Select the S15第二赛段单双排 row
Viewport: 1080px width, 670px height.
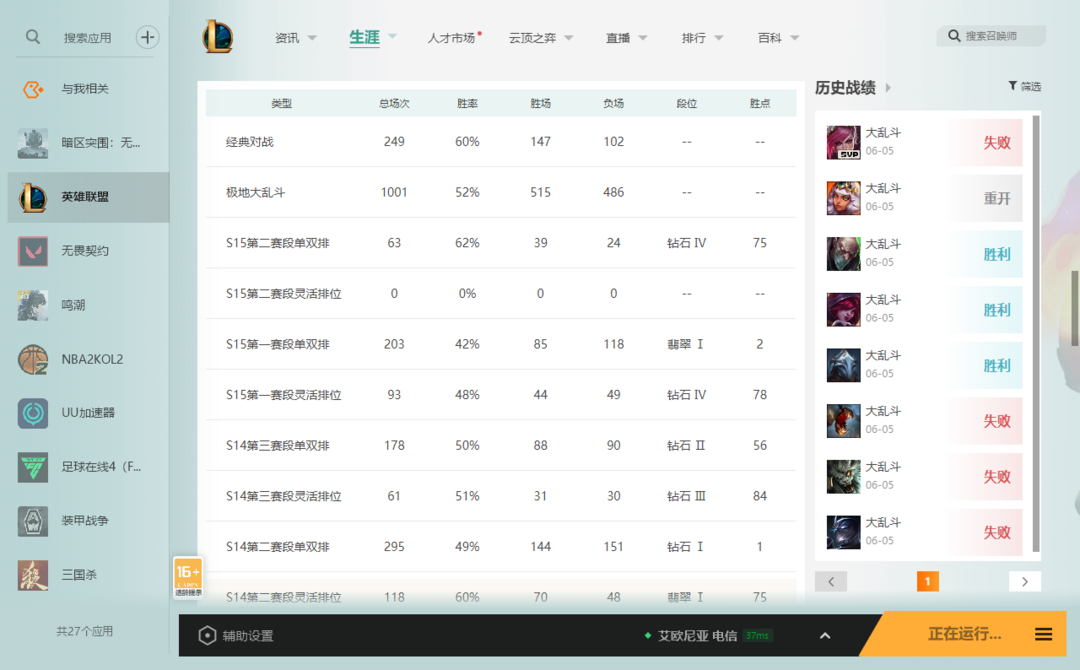(501, 243)
